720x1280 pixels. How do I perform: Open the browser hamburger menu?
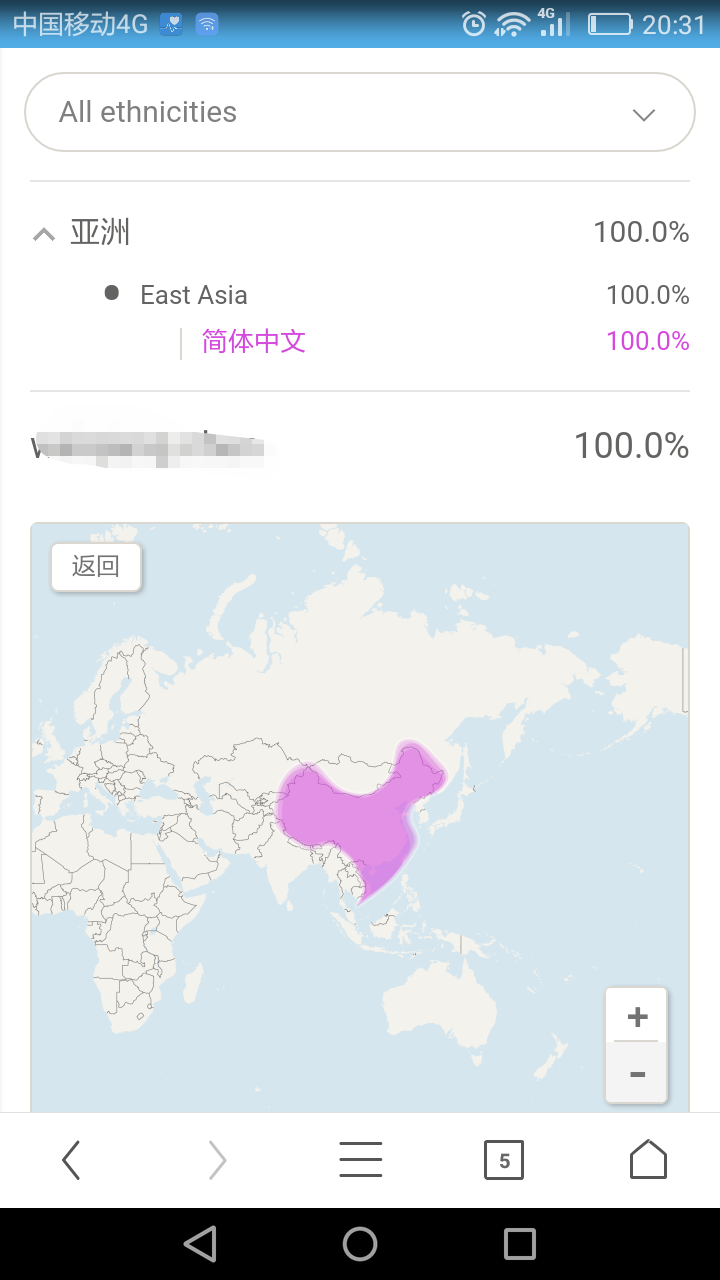(x=360, y=1160)
